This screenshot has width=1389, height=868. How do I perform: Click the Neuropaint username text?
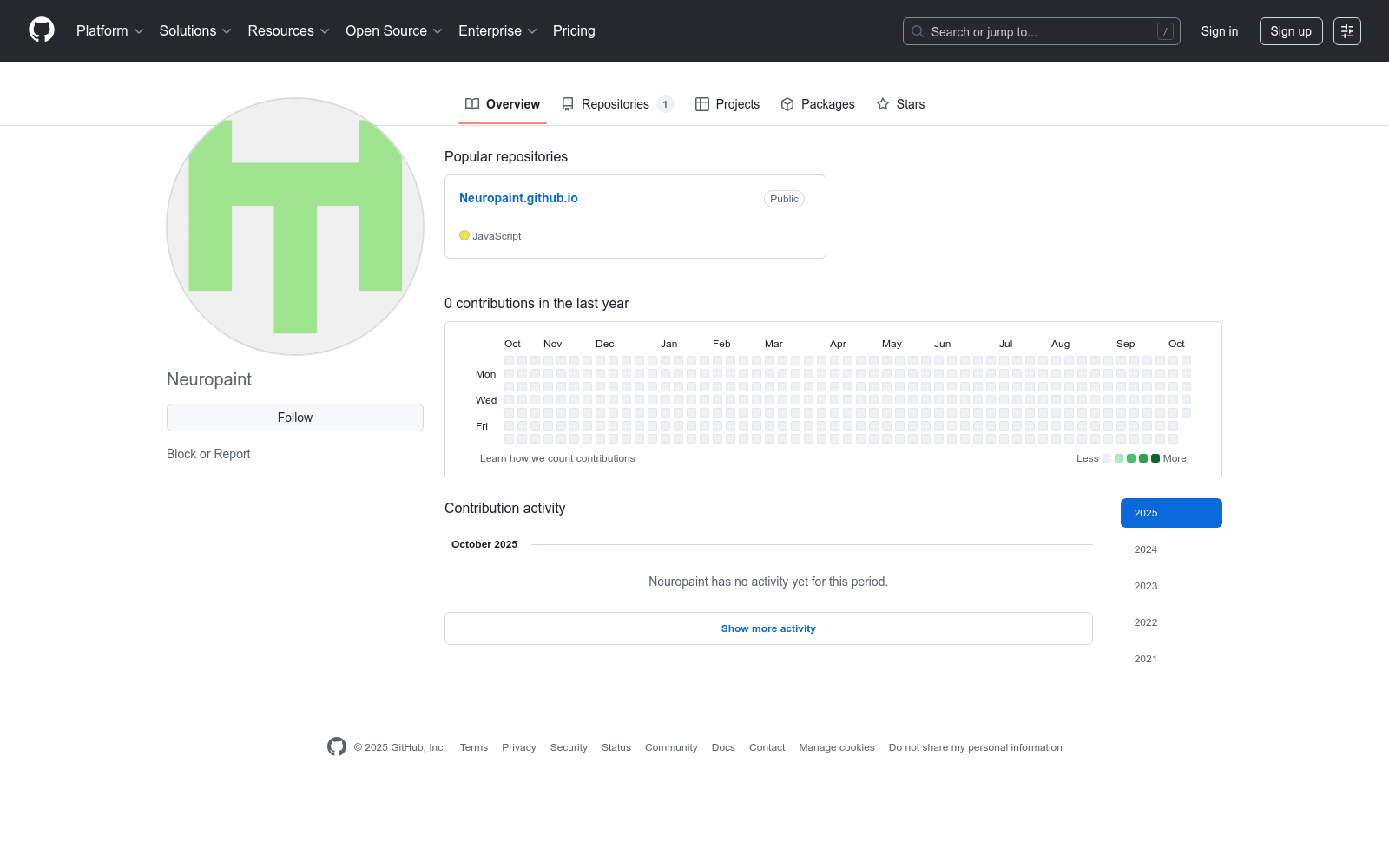(x=209, y=379)
